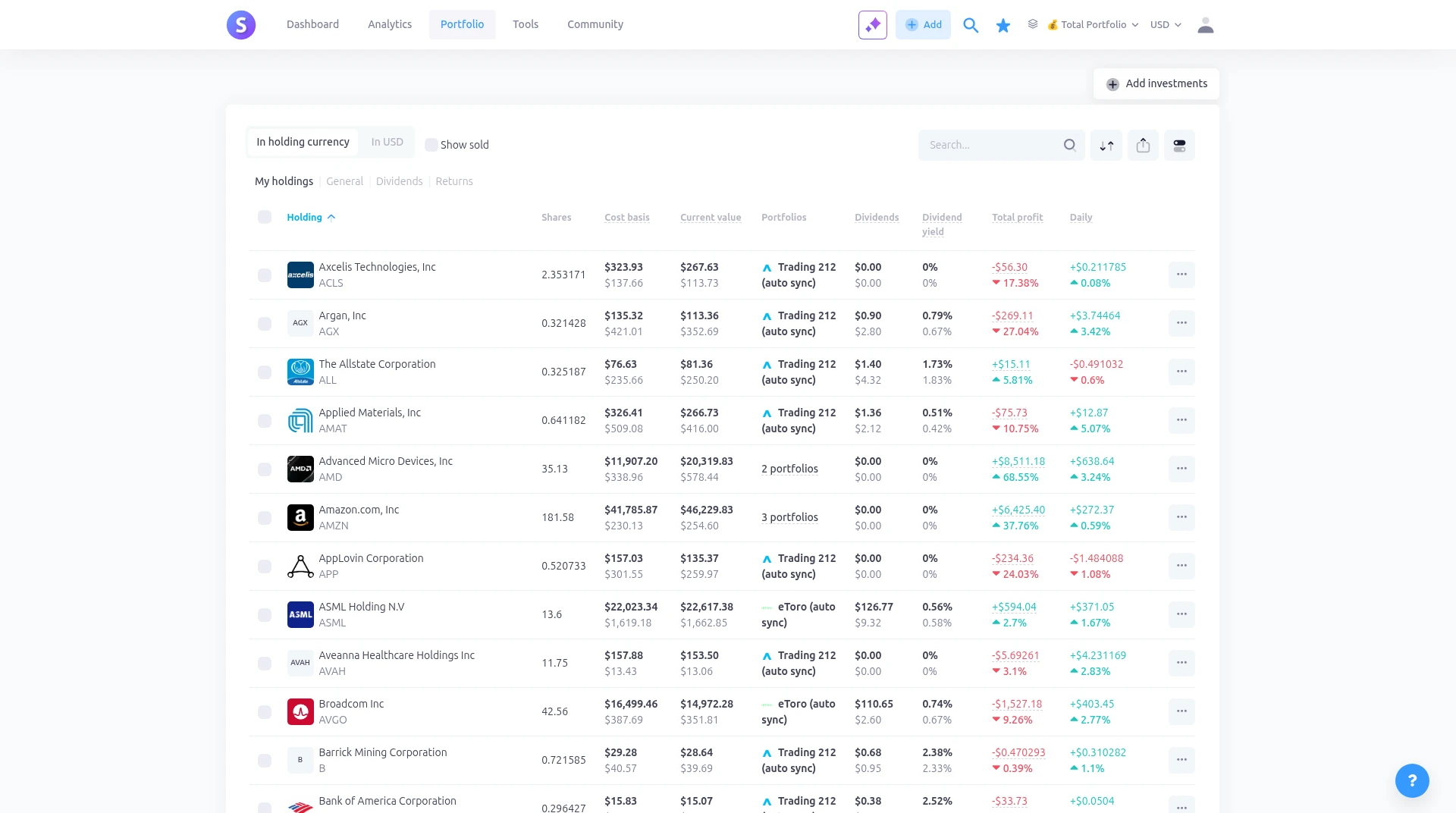Open the AI sparkle assistant icon
Screen dimensions: 1456x813
[873, 25]
